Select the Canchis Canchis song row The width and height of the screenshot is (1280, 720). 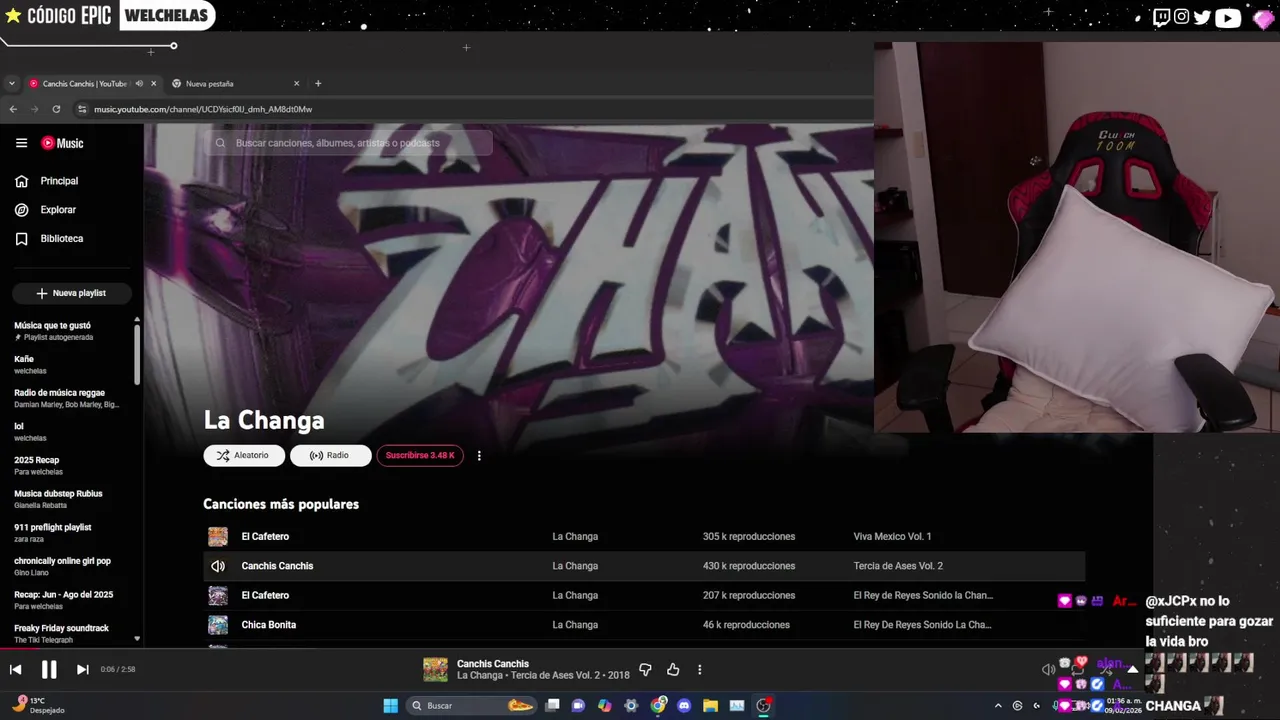644,566
